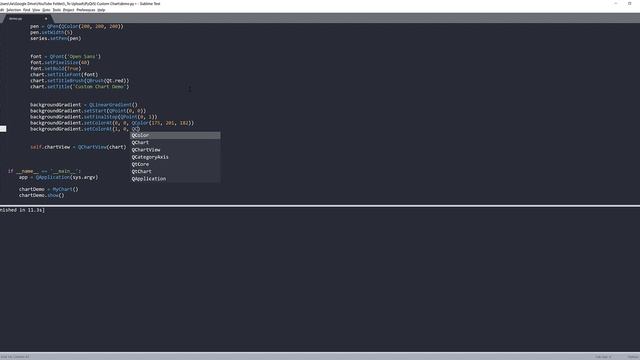Click the line 'series.setPen(pen)'

[56, 38]
